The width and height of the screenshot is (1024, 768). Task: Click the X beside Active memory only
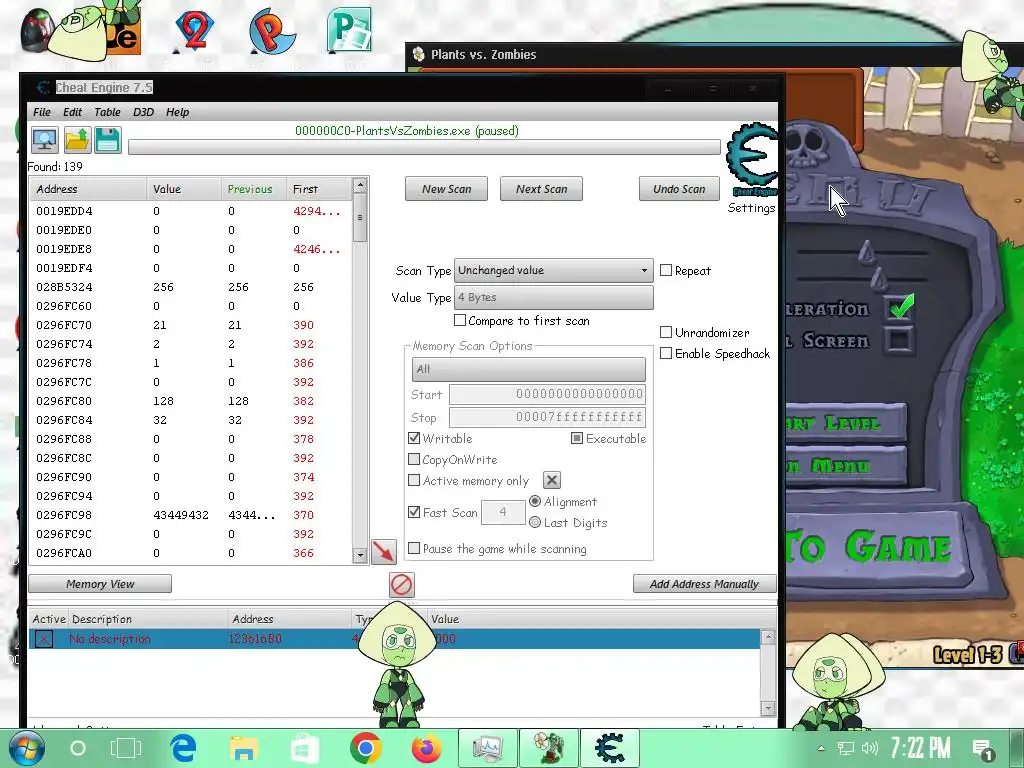552,481
